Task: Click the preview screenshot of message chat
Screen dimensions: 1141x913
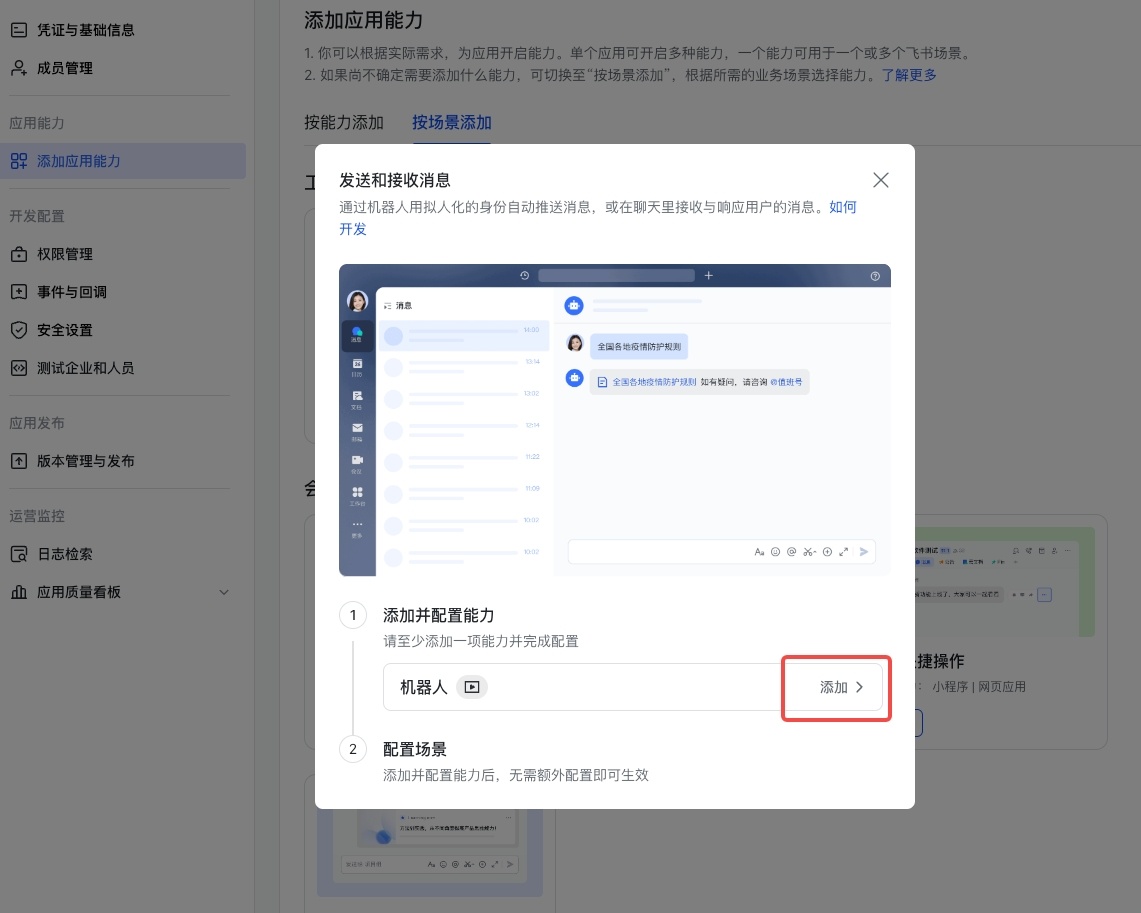Action: (614, 420)
